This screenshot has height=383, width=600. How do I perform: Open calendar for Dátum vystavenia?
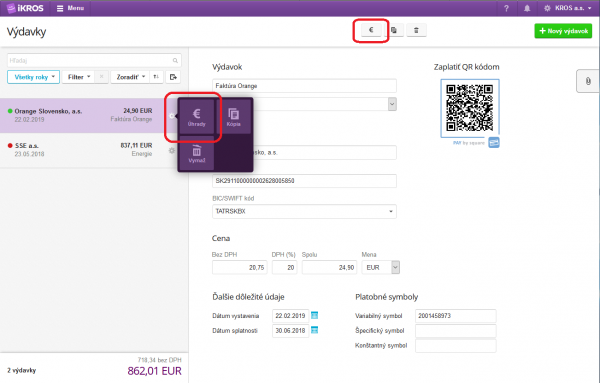point(315,315)
